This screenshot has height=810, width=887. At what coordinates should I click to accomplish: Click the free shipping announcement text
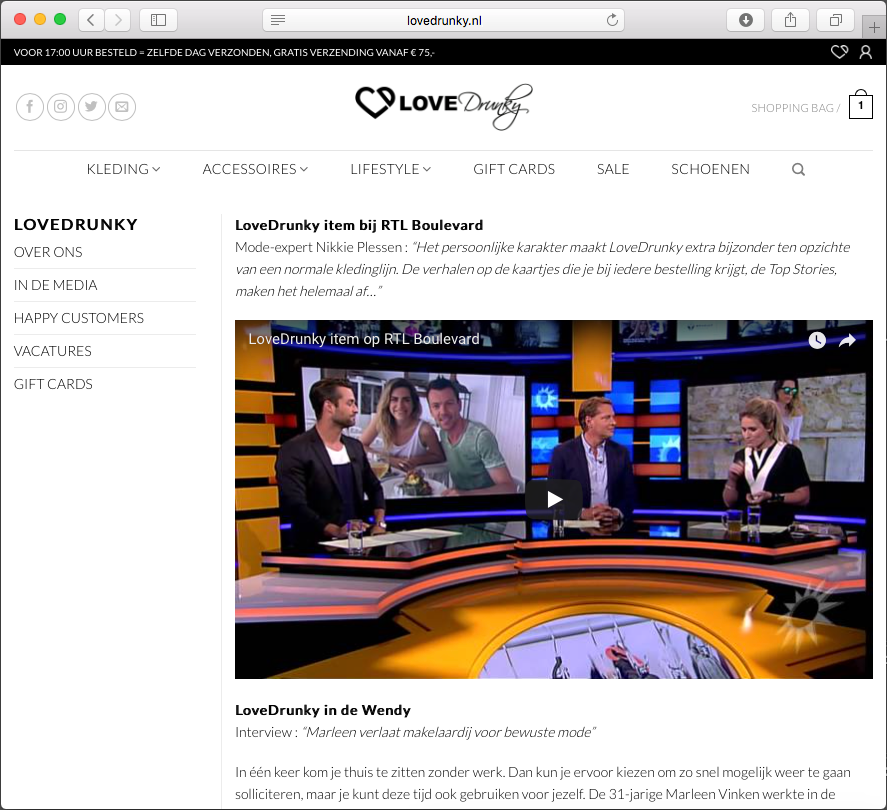click(224, 53)
